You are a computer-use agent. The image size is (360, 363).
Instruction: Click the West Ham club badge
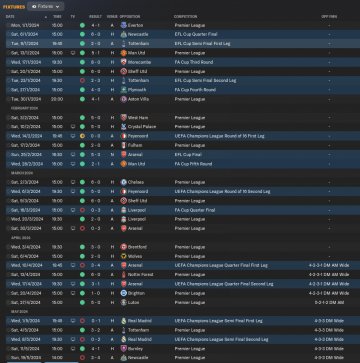pos(123,118)
